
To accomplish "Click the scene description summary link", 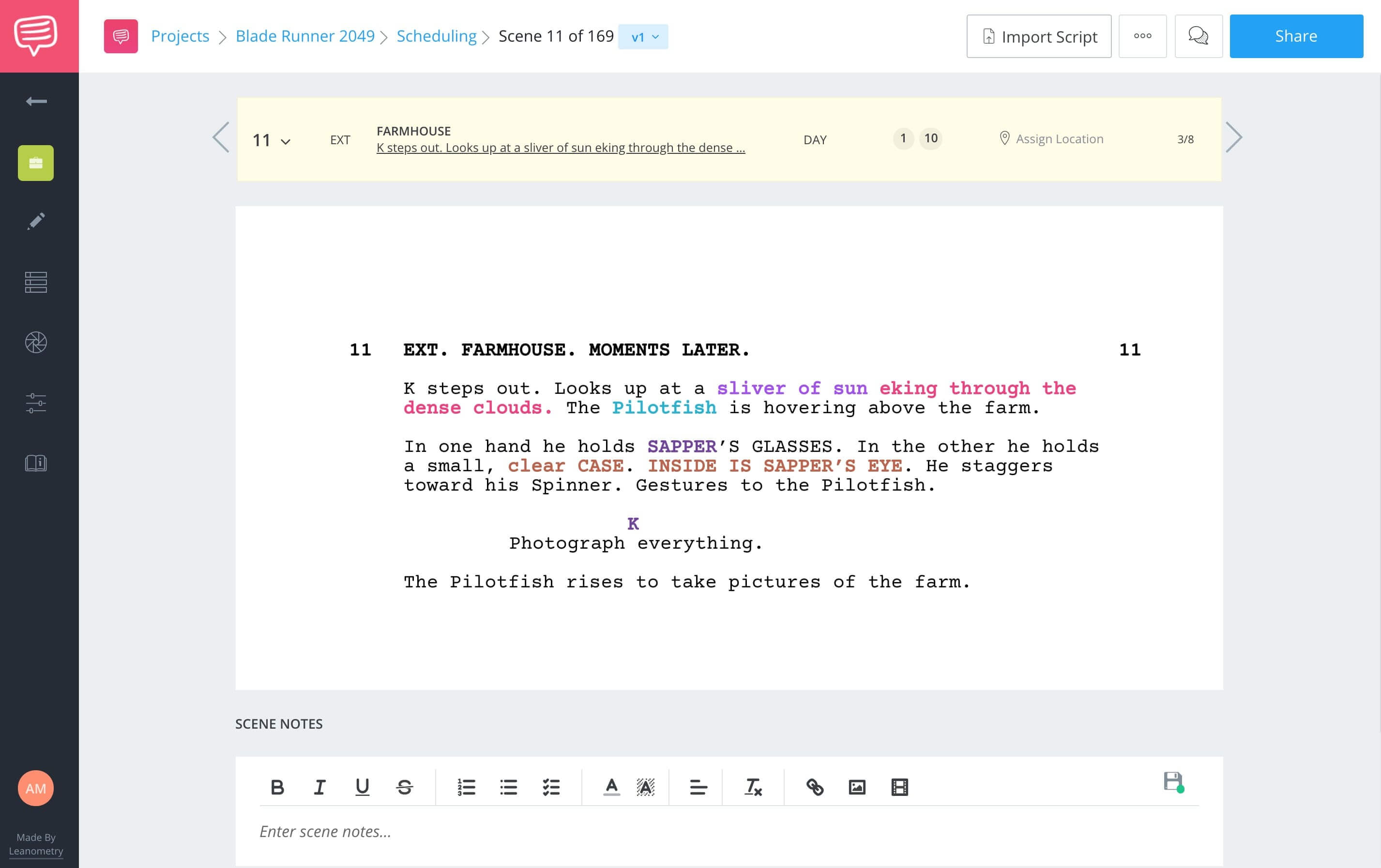I will [x=561, y=148].
